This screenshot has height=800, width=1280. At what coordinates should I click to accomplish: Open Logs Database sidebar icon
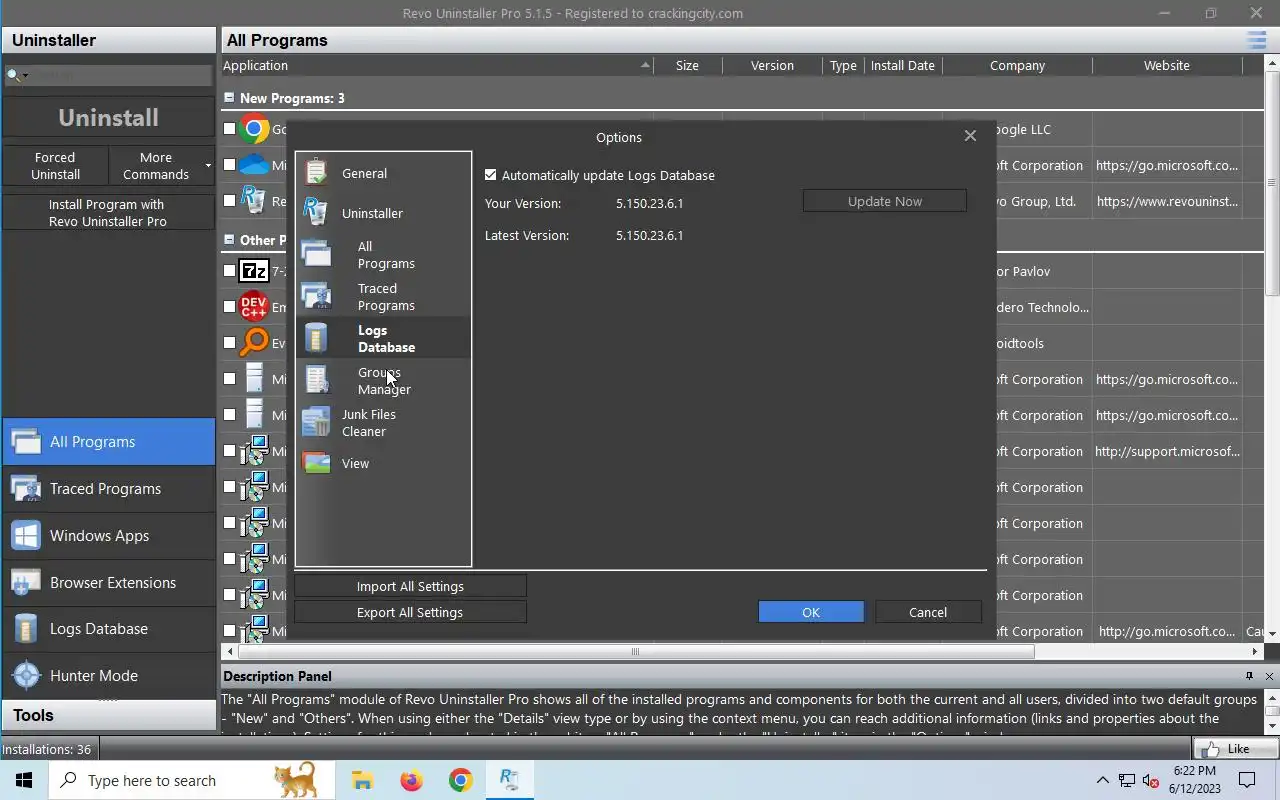pyautogui.click(x=26, y=629)
